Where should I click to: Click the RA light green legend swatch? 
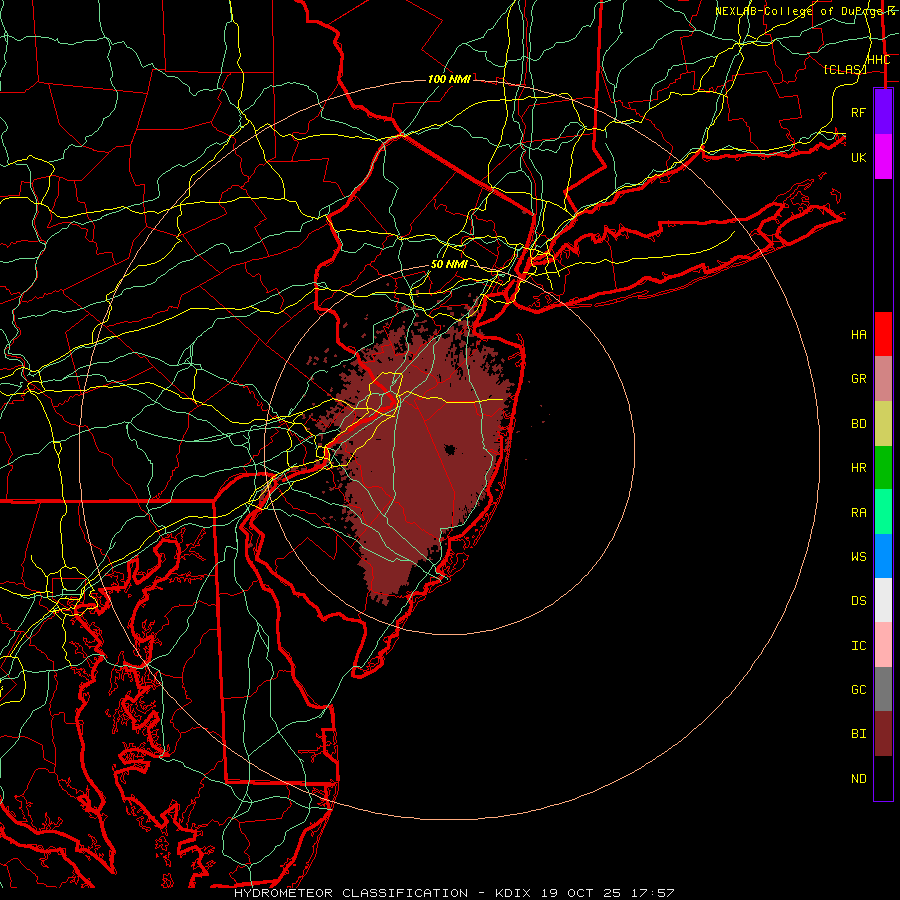tap(883, 512)
